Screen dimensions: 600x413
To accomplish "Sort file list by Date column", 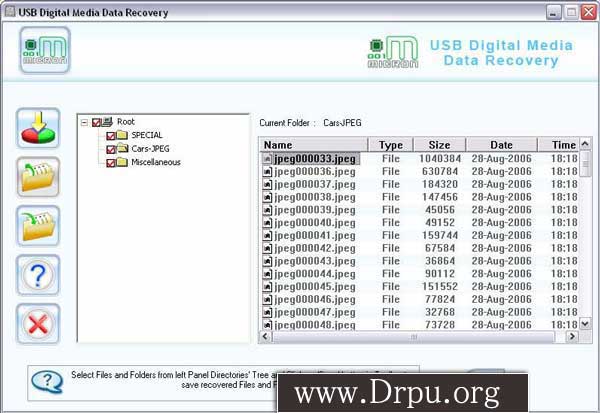I will pyautogui.click(x=501, y=145).
